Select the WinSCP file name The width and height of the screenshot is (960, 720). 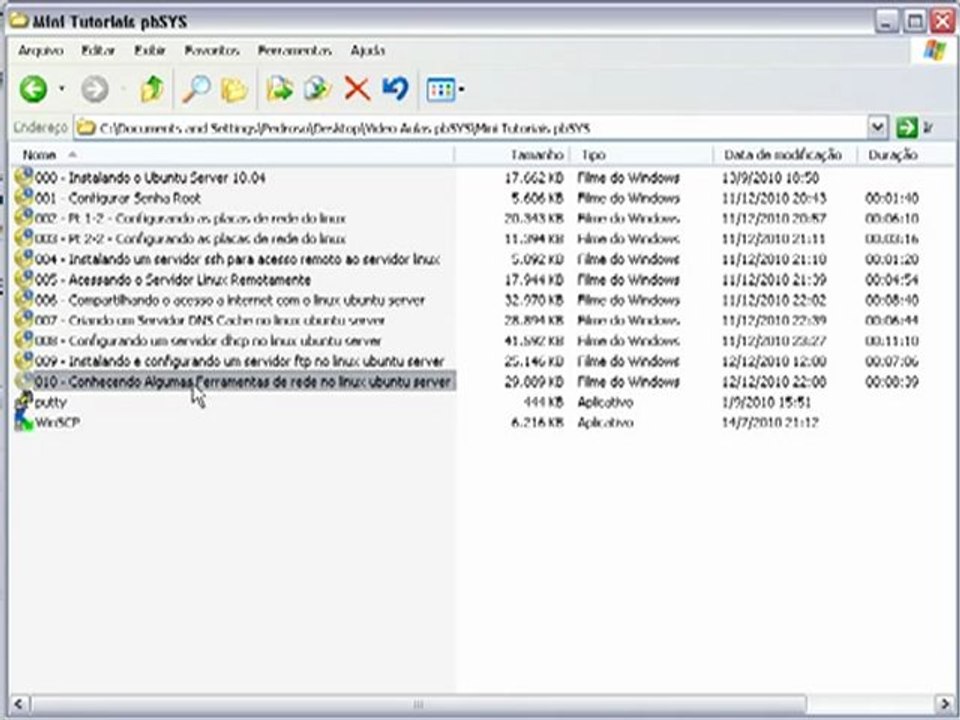pyautogui.click(x=58, y=422)
